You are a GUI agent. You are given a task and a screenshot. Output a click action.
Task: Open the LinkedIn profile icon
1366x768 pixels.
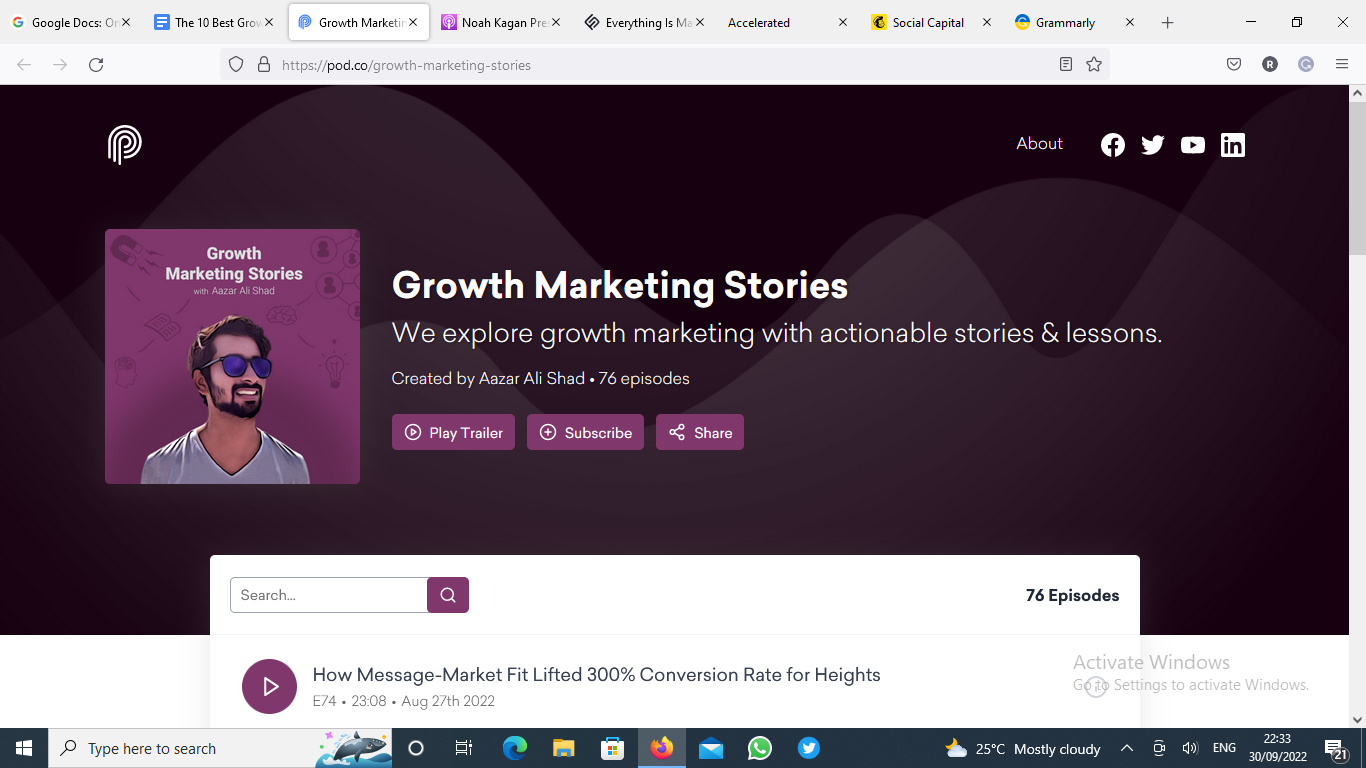[1233, 145]
